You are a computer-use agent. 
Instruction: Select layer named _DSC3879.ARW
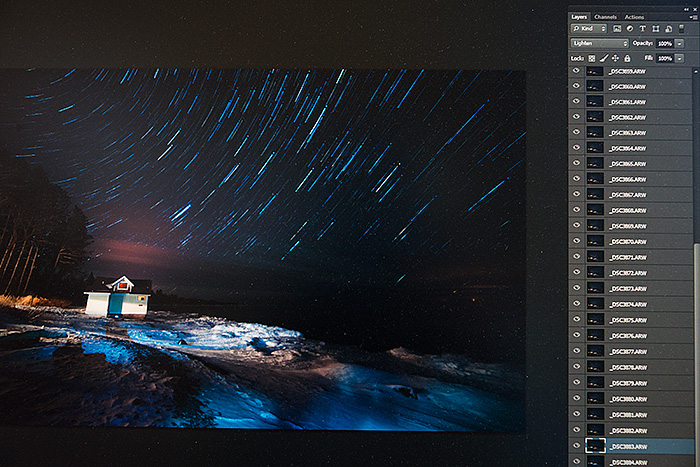coord(628,383)
